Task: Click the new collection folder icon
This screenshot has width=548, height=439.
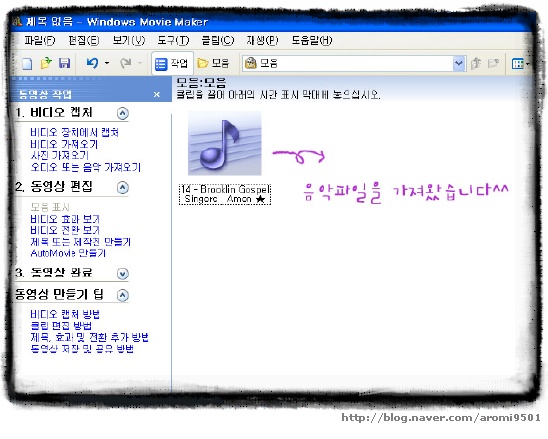Action: coord(493,63)
